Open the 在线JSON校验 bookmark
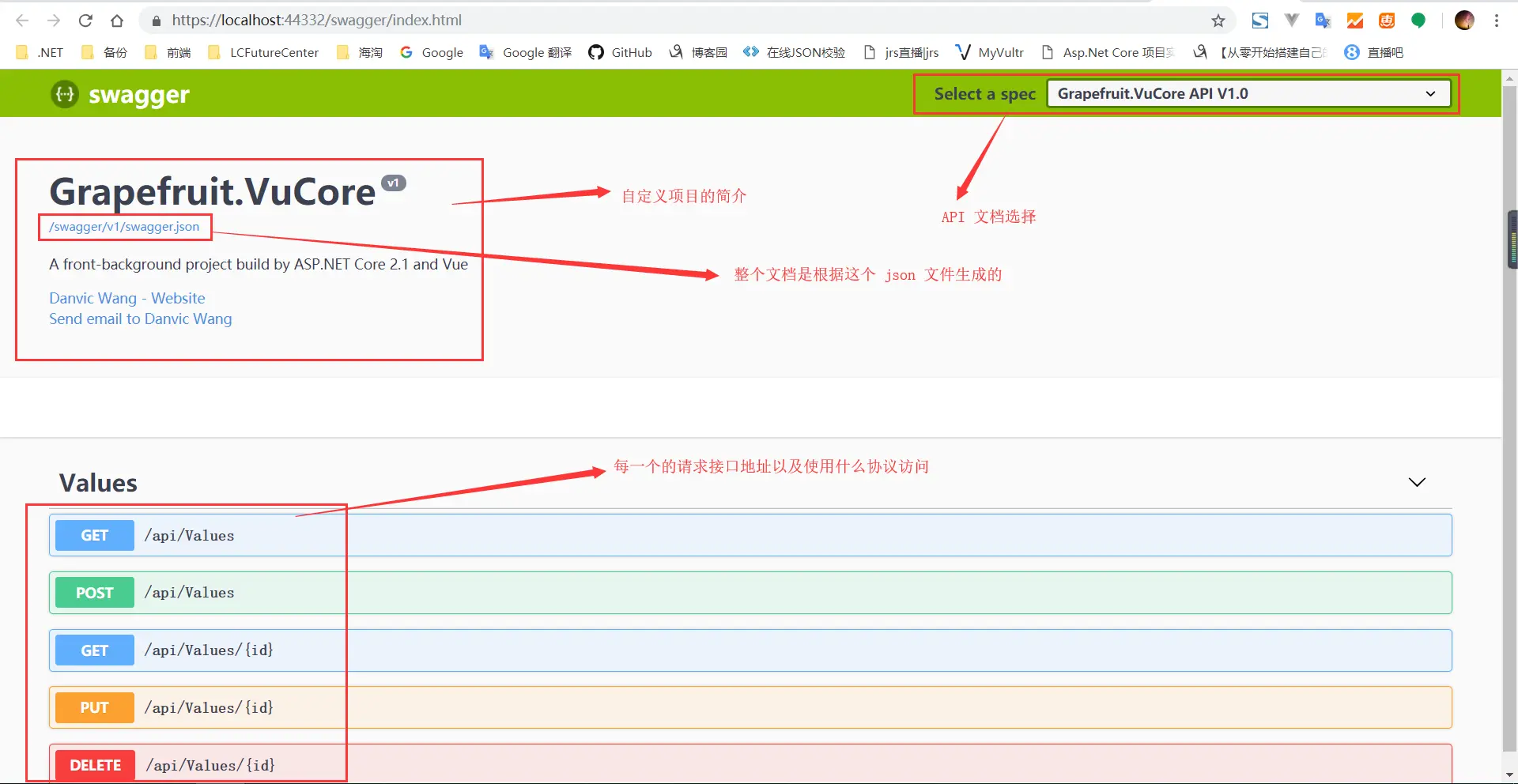The image size is (1518, 784). tap(795, 52)
